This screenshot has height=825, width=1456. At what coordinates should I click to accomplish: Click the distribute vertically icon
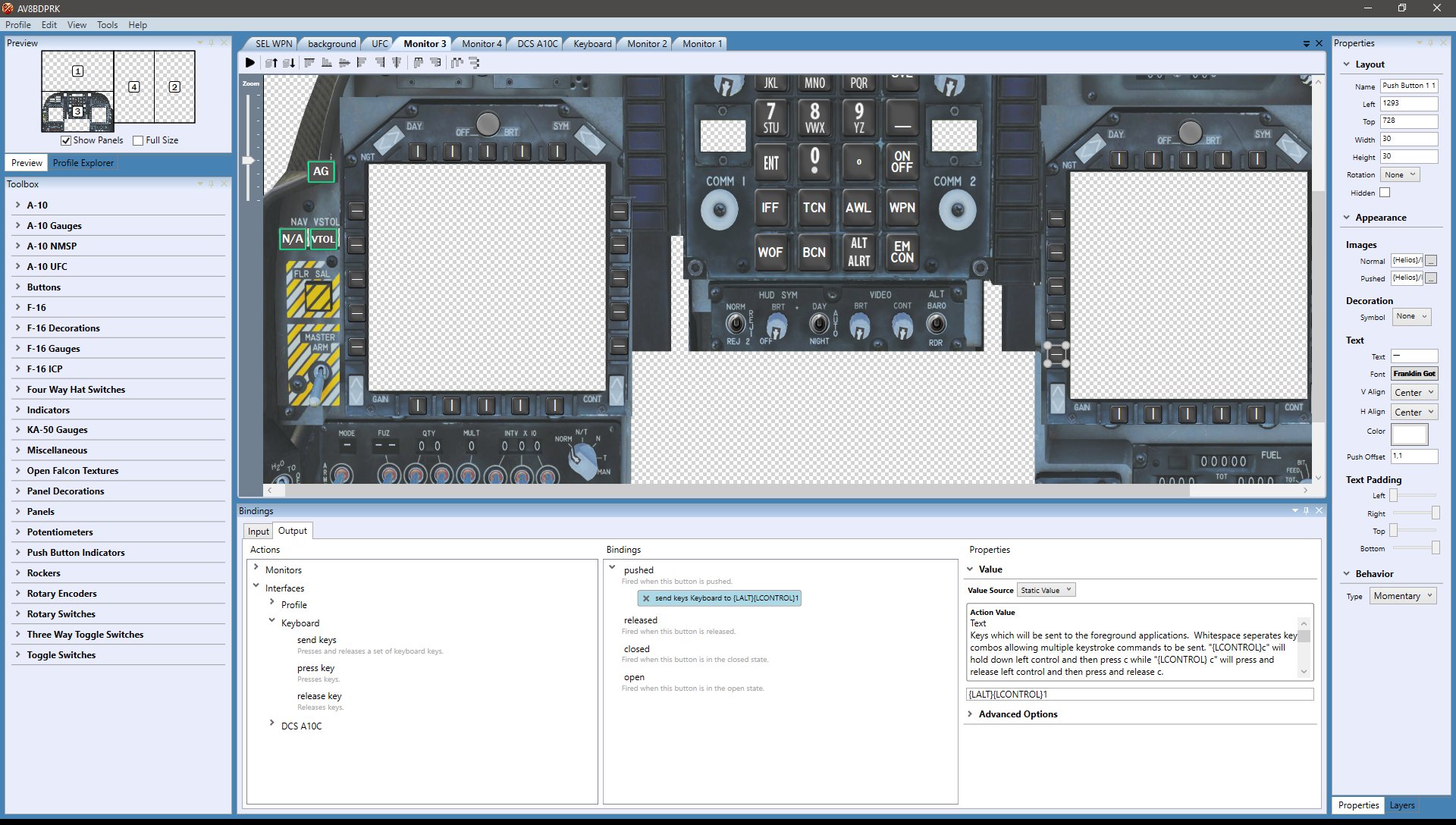[435, 63]
